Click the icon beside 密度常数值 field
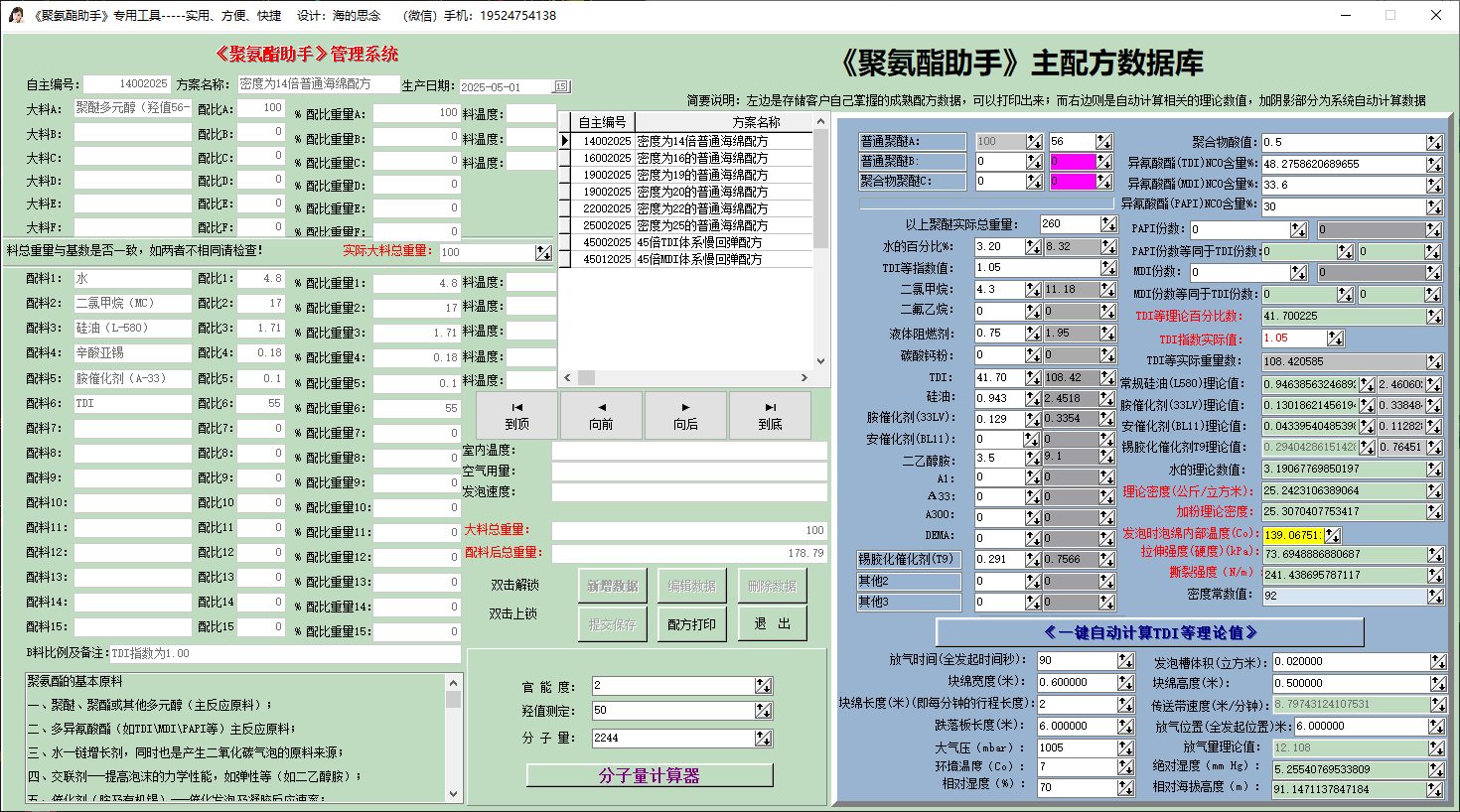This screenshot has width=1460, height=812. [x=1434, y=597]
